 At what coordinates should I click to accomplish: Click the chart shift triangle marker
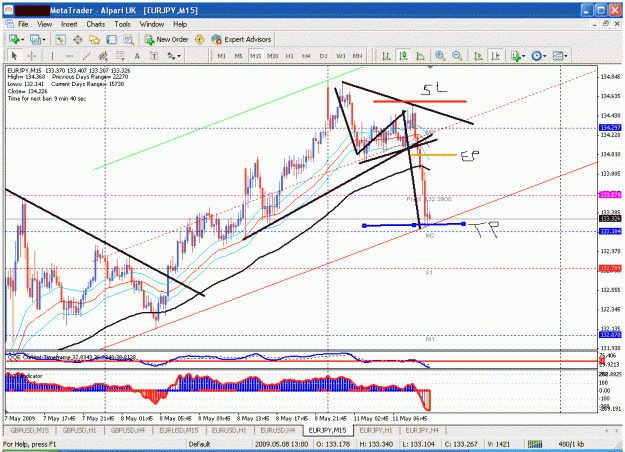[430, 67]
